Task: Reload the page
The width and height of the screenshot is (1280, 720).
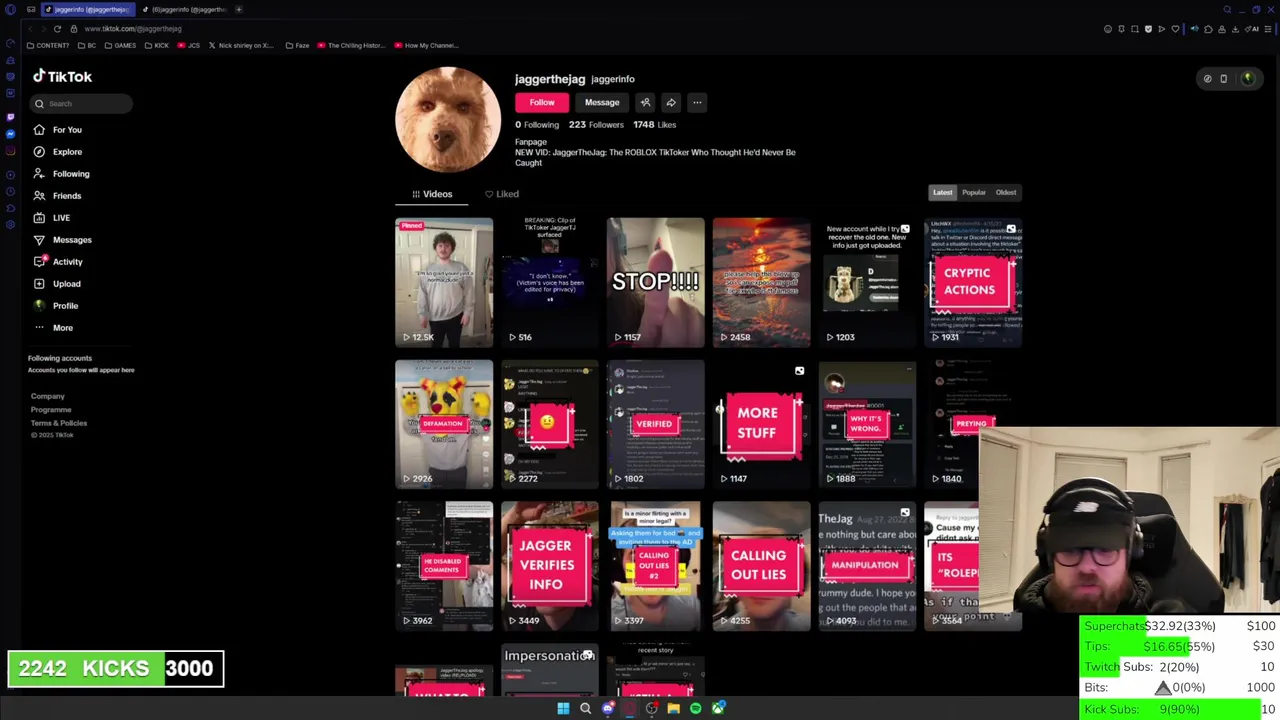Action: [57, 29]
